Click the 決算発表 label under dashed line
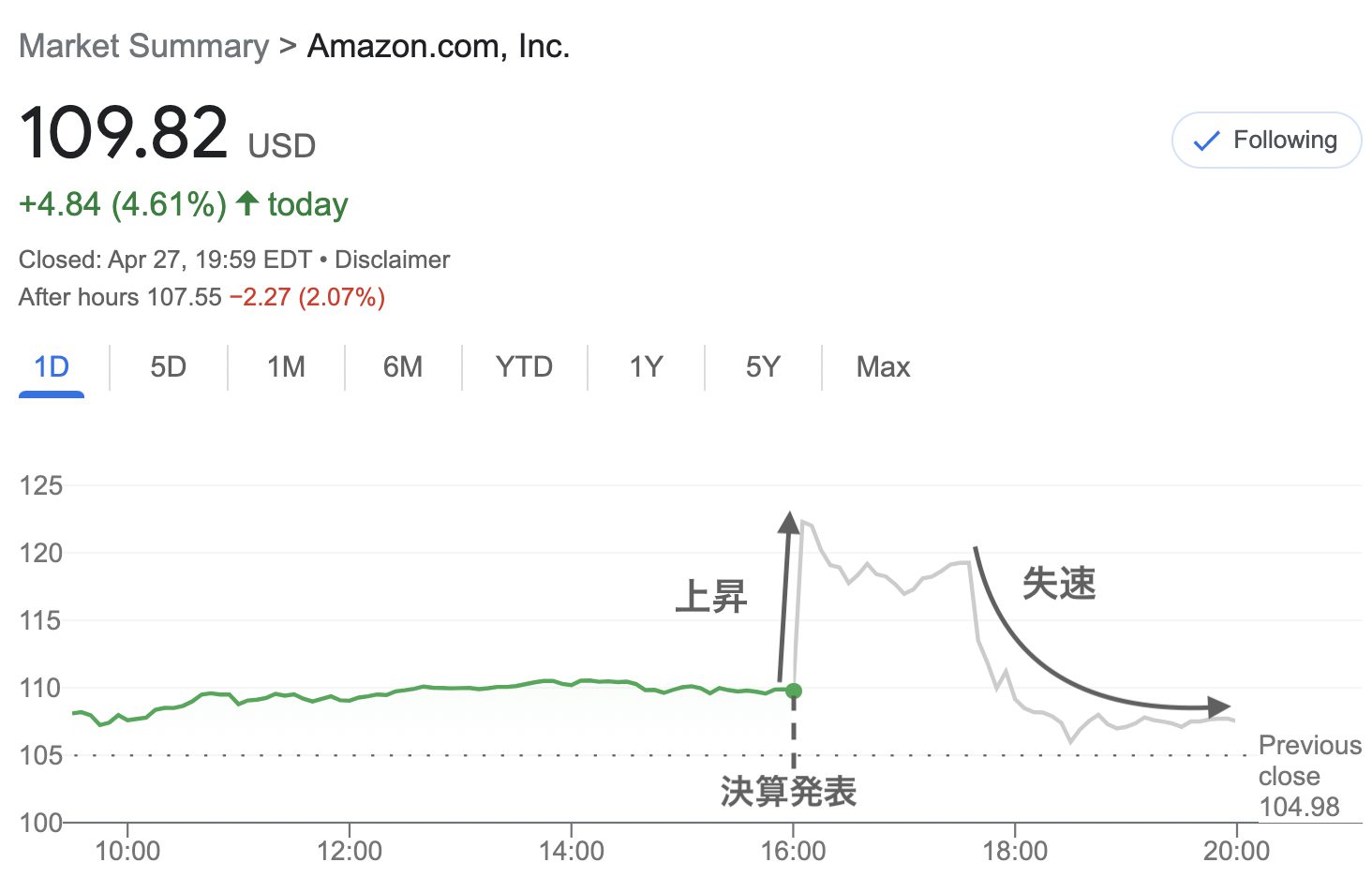Screen dimensions: 1372x892 tap(788, 792)
